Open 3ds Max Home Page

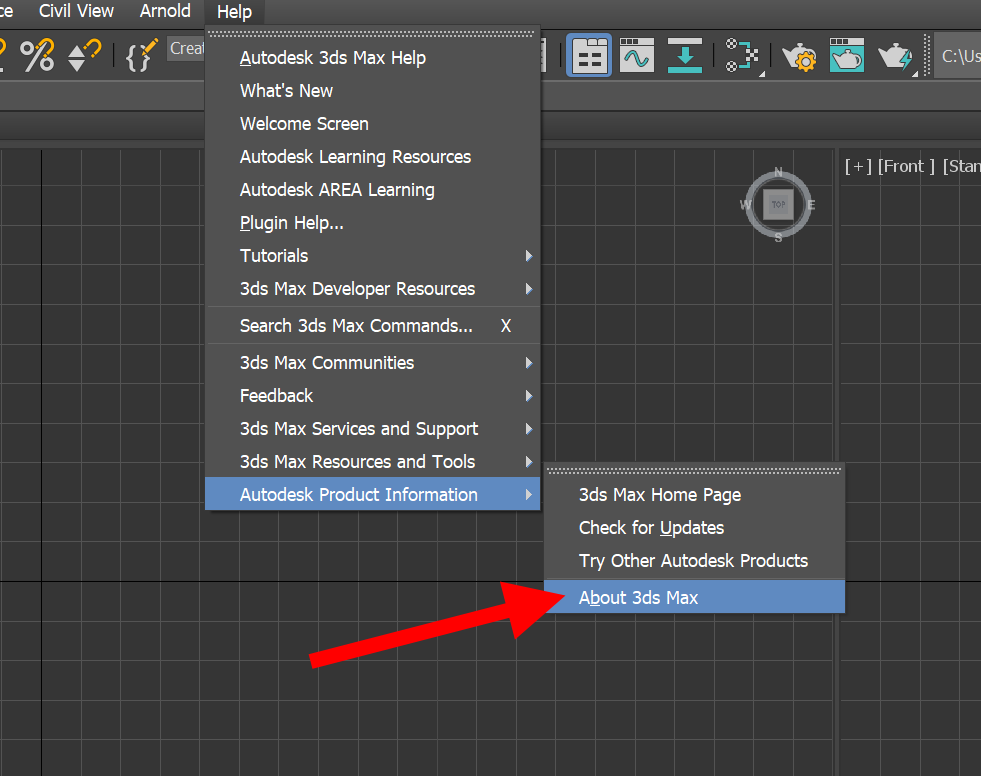point(694,494)
